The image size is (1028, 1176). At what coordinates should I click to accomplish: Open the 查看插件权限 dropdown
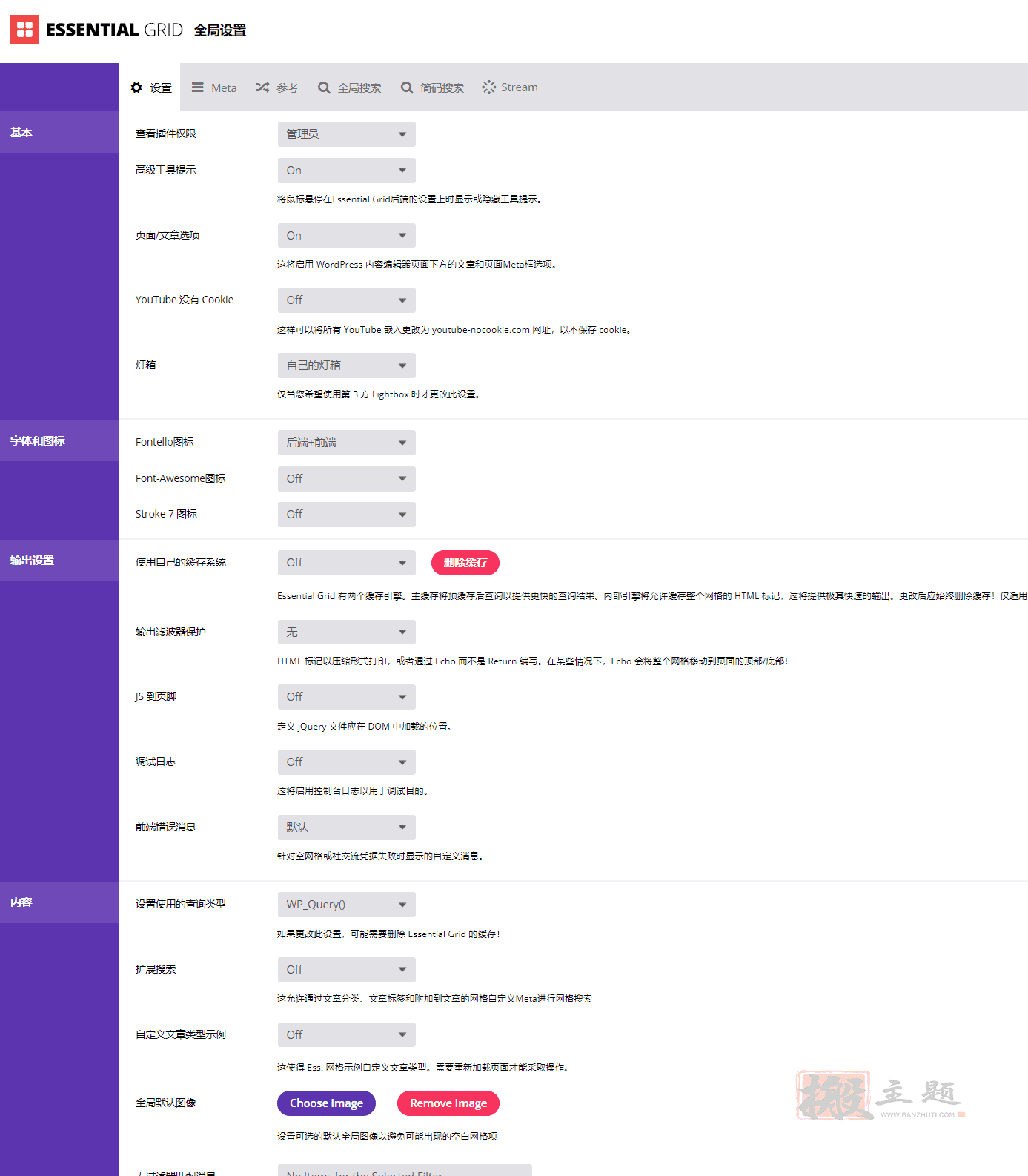pyautogui.click(x=346, y=134)
